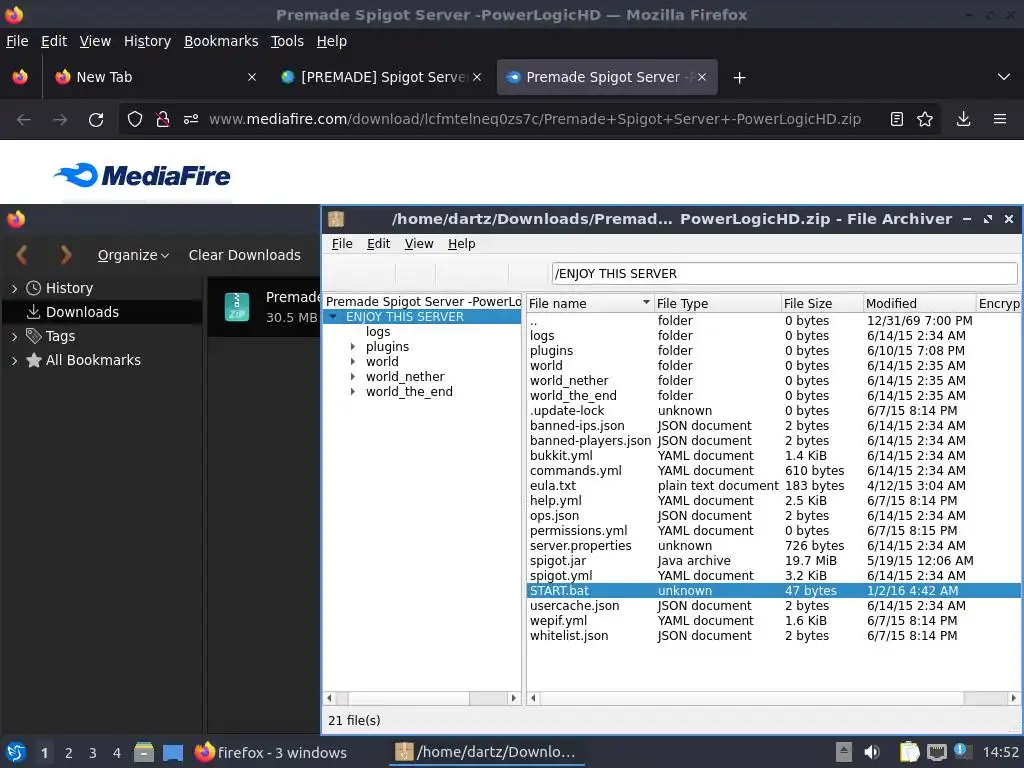Open the File Archiver Edit menu
The height and width of the screenshot is (768, 1024).
(x=378, y=244)
